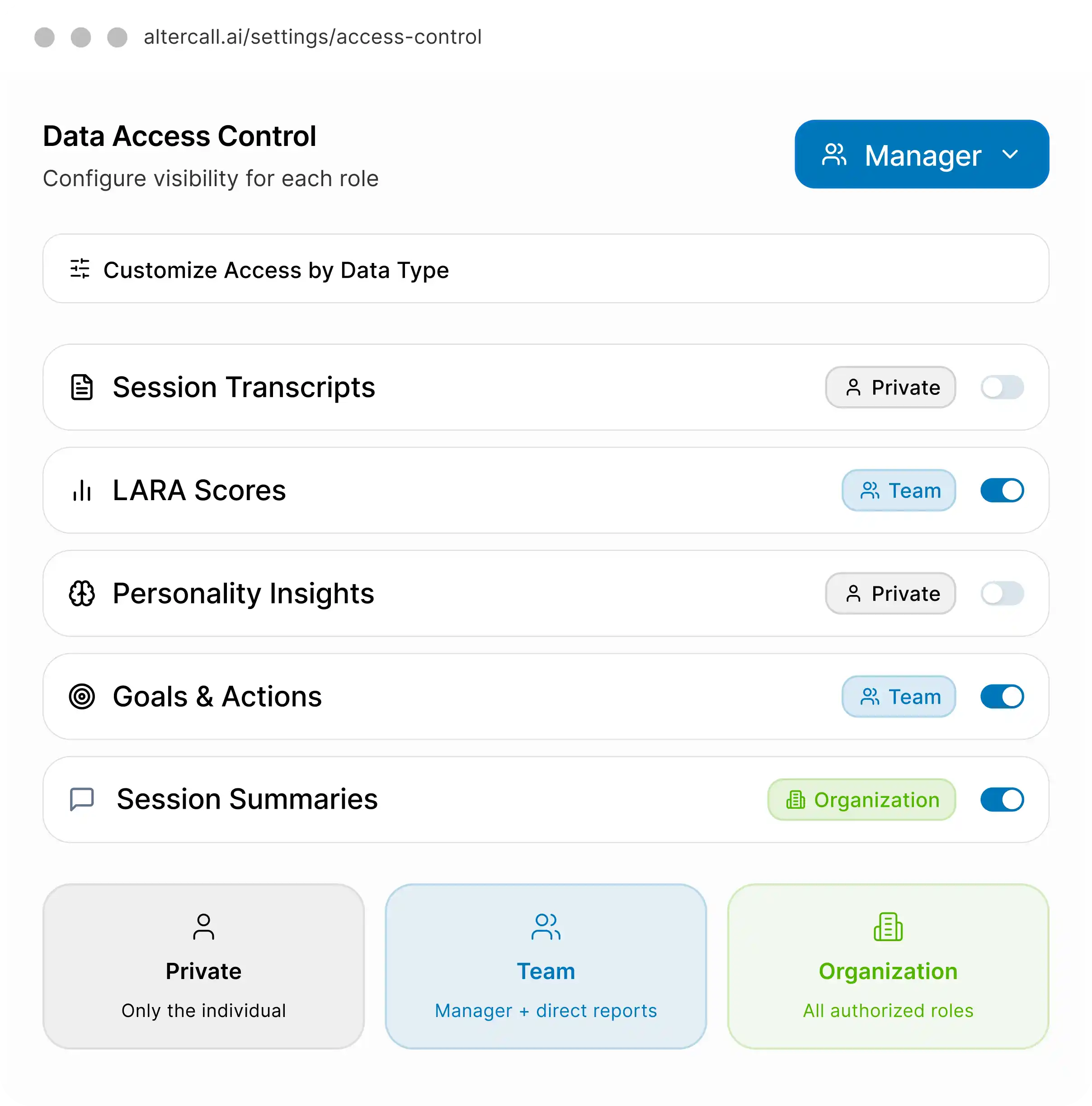Open the Private badge on Session Transcripts
The image size is (1092, 1106).
tap(890, 388)
